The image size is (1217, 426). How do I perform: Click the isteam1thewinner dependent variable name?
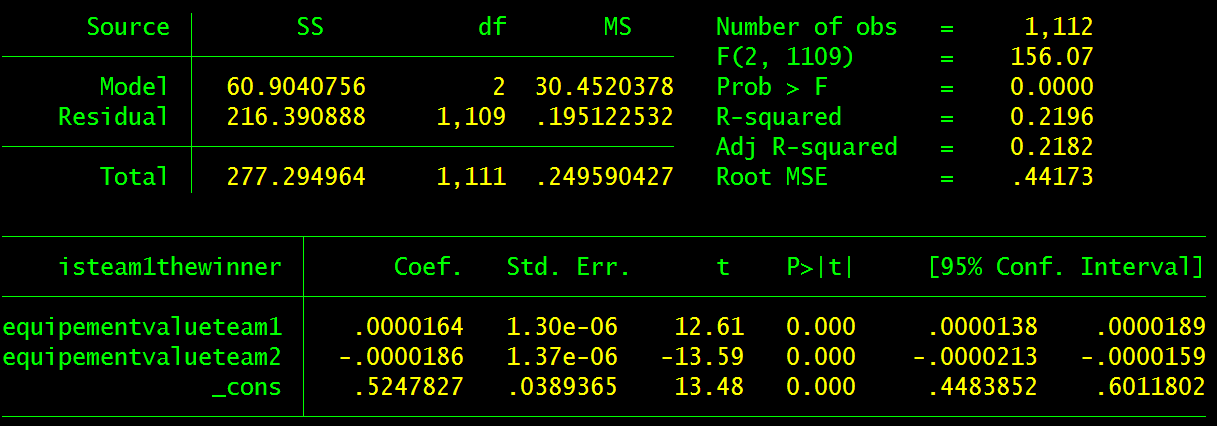[x=170, y=267]
